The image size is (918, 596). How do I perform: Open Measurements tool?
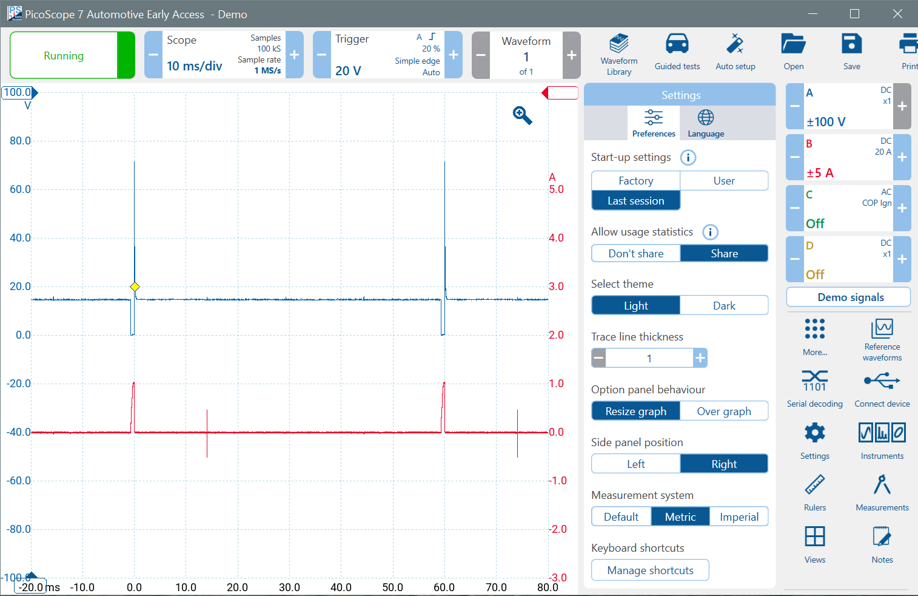pos(882,492)
